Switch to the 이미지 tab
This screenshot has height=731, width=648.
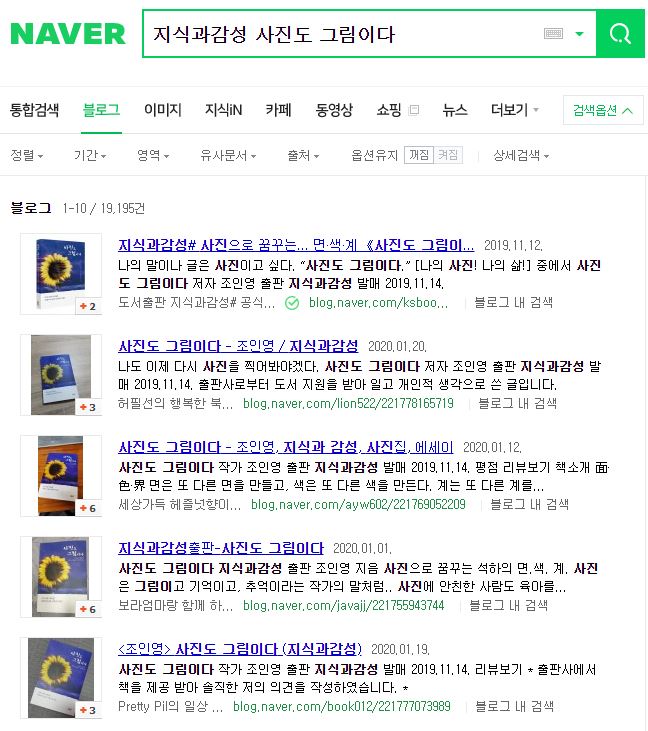pyautogui.click(x=162, y=110)
